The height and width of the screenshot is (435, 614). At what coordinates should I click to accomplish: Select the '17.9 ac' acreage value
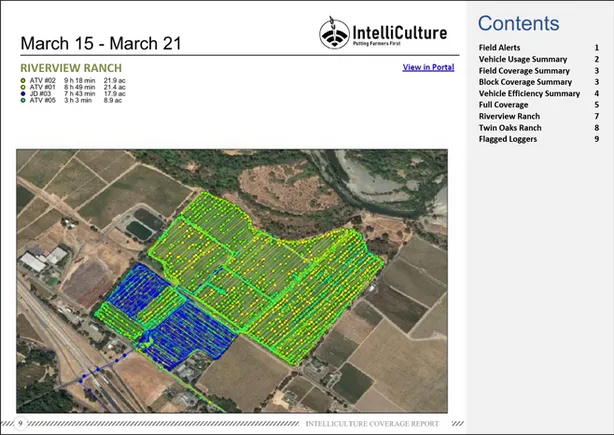point(114,94)
